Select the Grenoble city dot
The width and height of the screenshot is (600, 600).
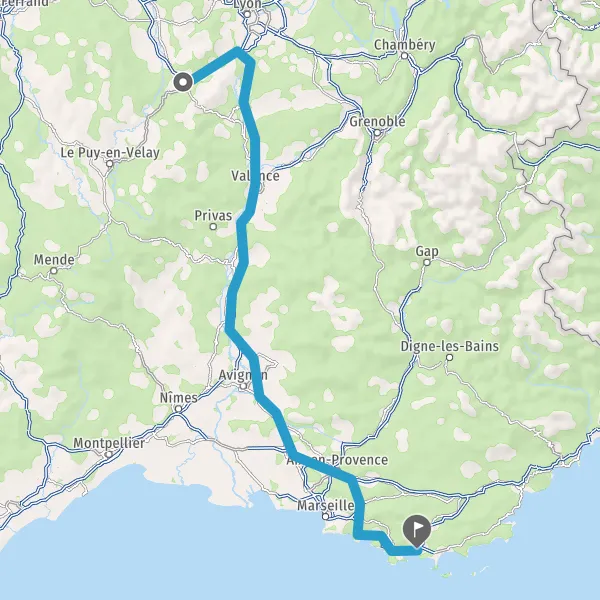[377, 133]
